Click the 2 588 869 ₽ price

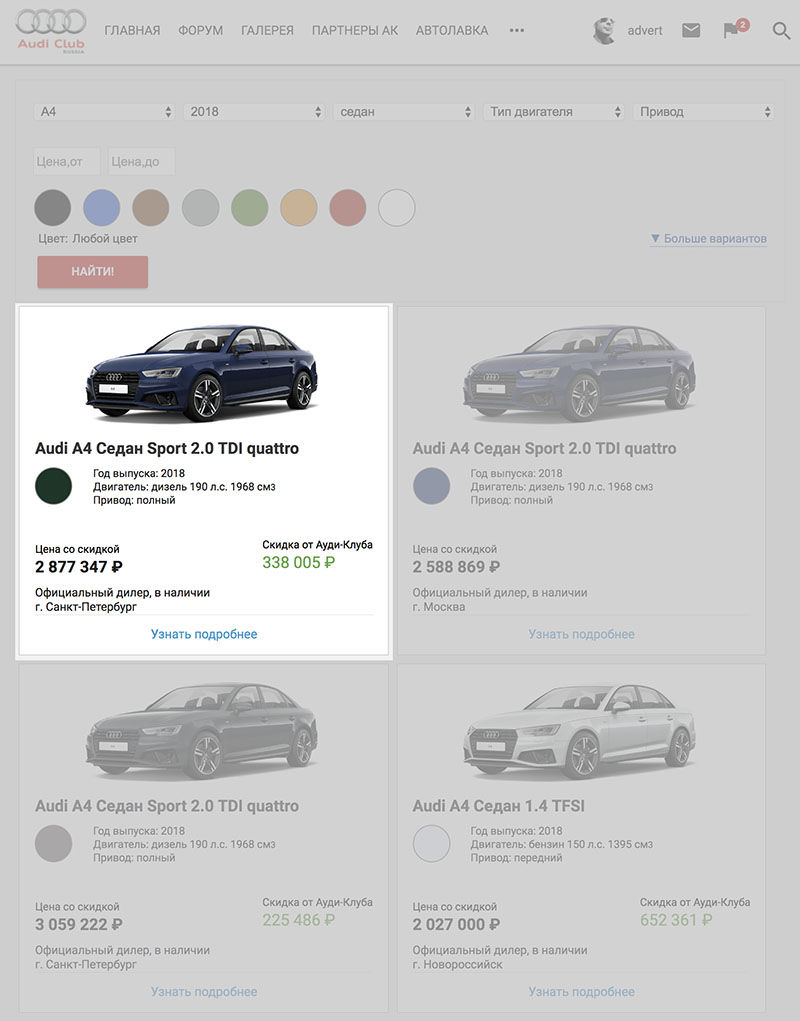456,567
